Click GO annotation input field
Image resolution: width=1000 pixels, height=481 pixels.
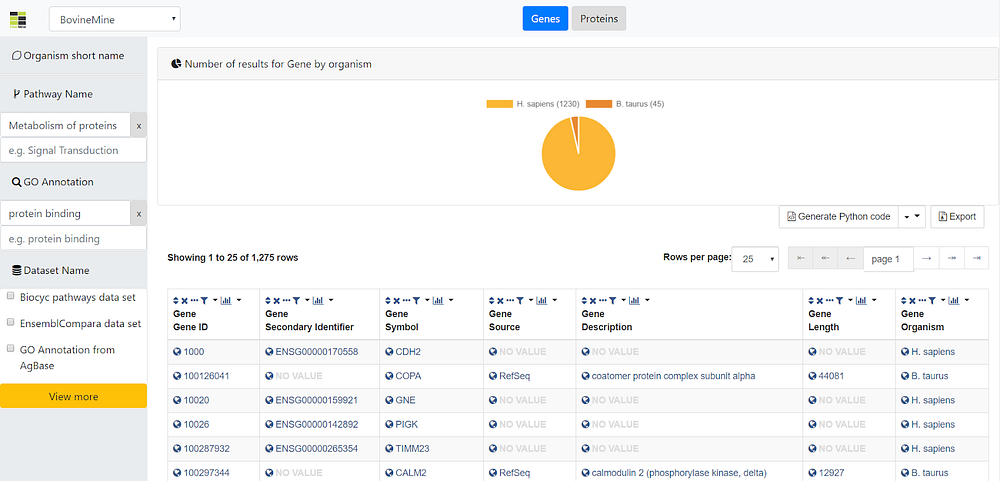coord(73,239)
